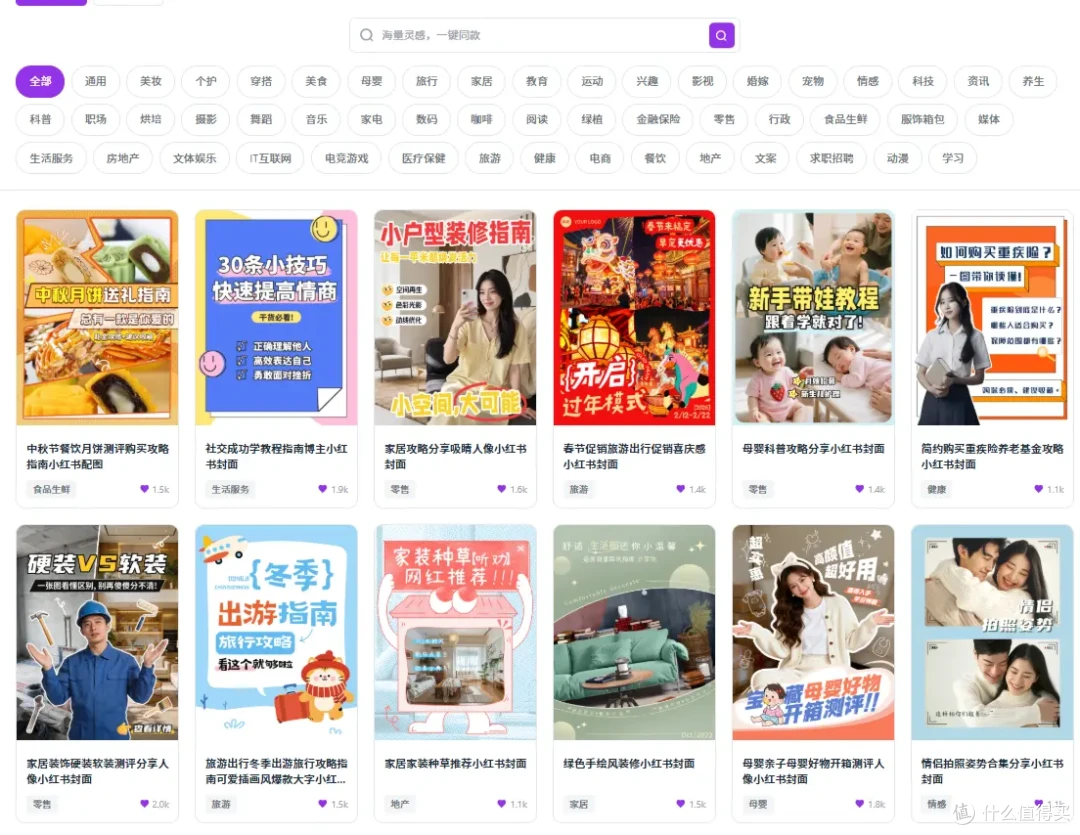Select the 母婴 category filter
The width and height of the screenshot is (1080, 835).
pos(372,81)
